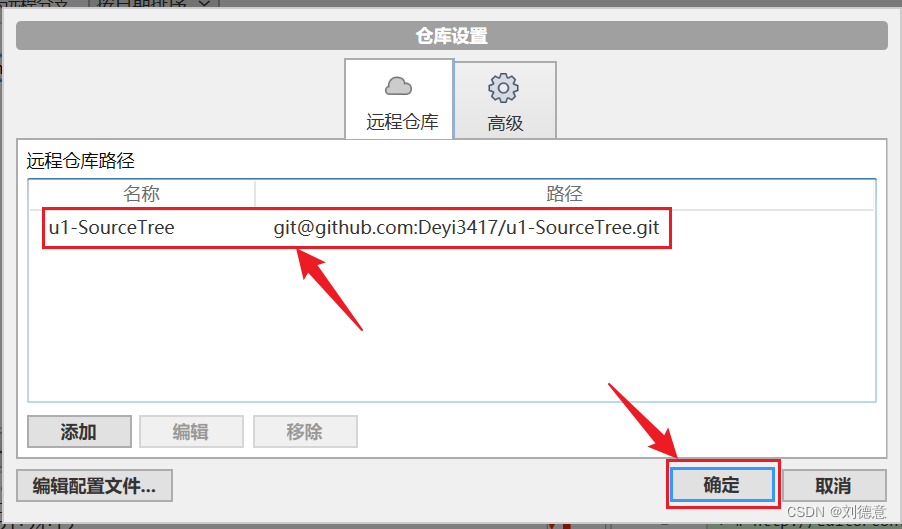Select the git@github.com remote path entry
Image resolution: width=902 pixels, height=529 pixels.
[467, 228]
